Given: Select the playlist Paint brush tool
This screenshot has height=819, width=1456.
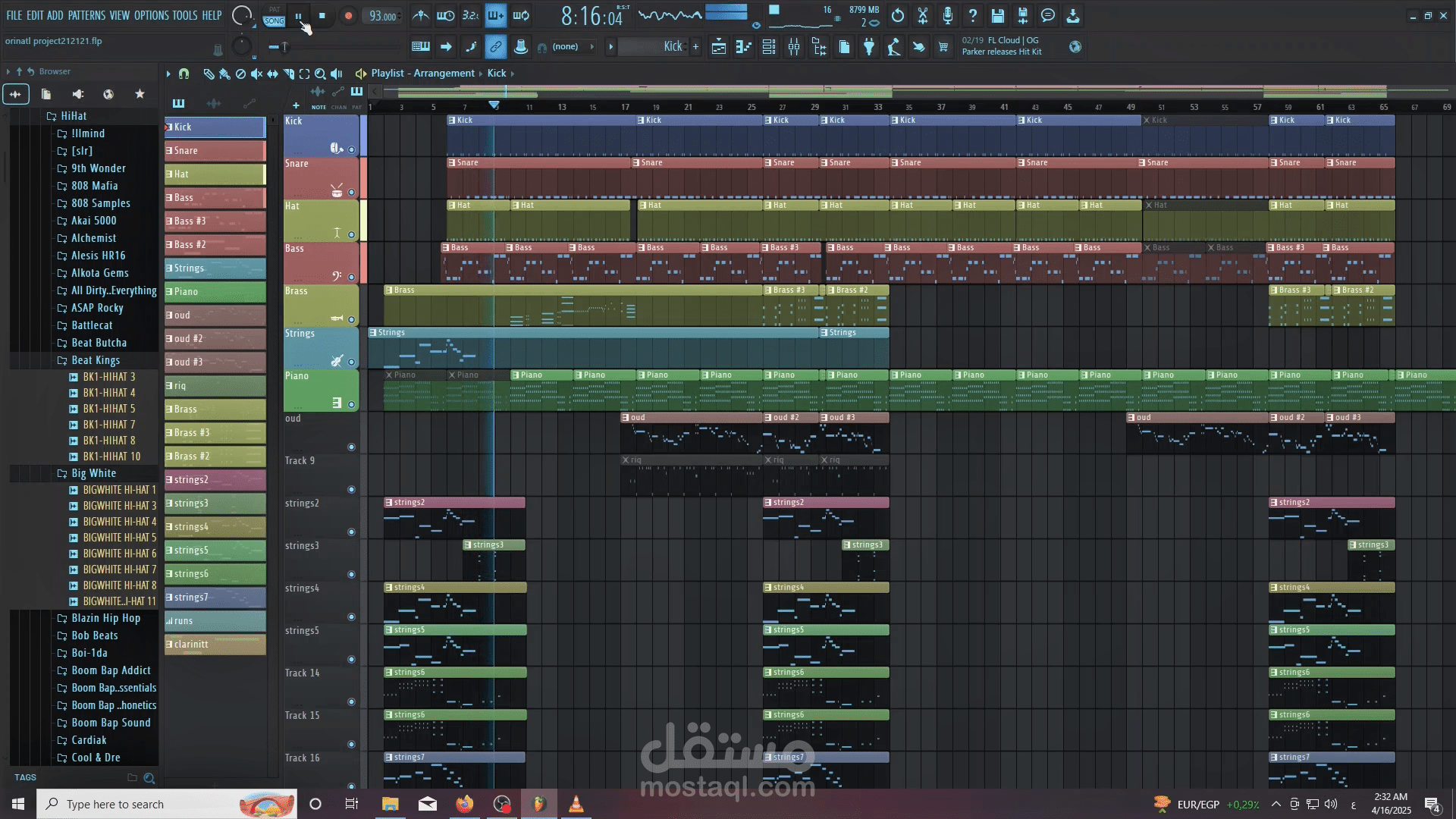Looking at the screenshot, I should click(224, 74).
